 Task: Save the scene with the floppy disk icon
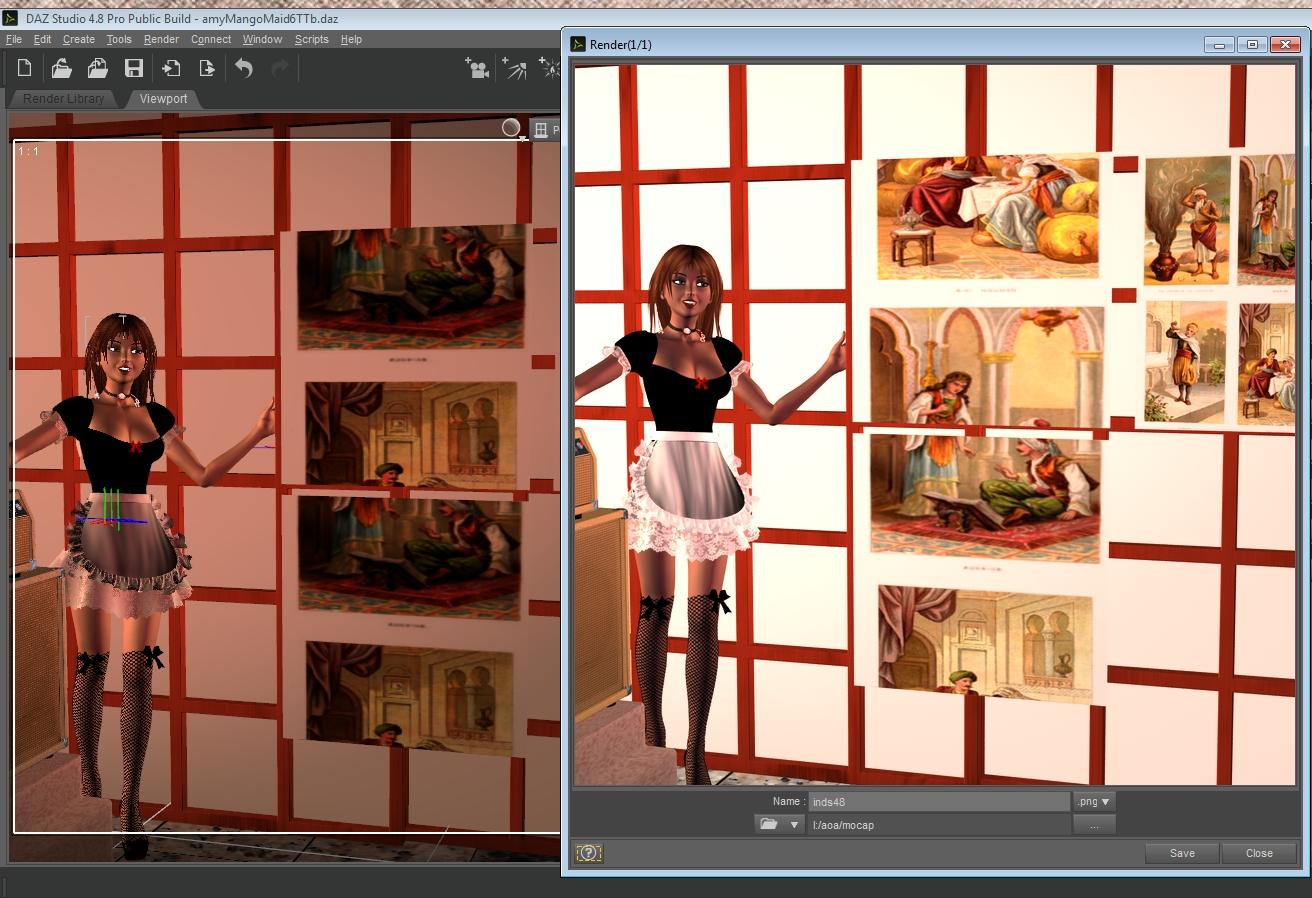tap(134, 68)
